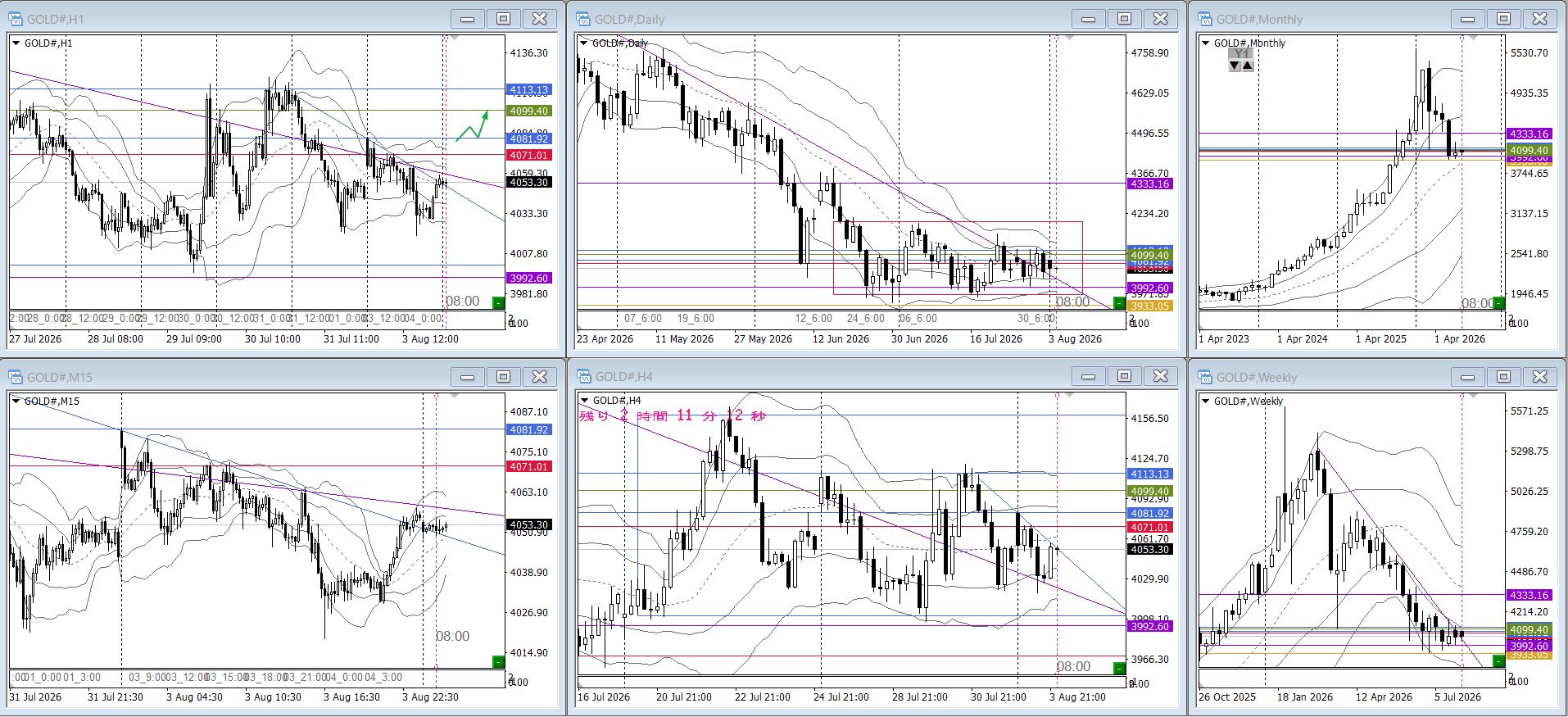Click the 4081.92 price label in M15 chart
Viewport: 1568px width, 717px height.
click(529, 429)
